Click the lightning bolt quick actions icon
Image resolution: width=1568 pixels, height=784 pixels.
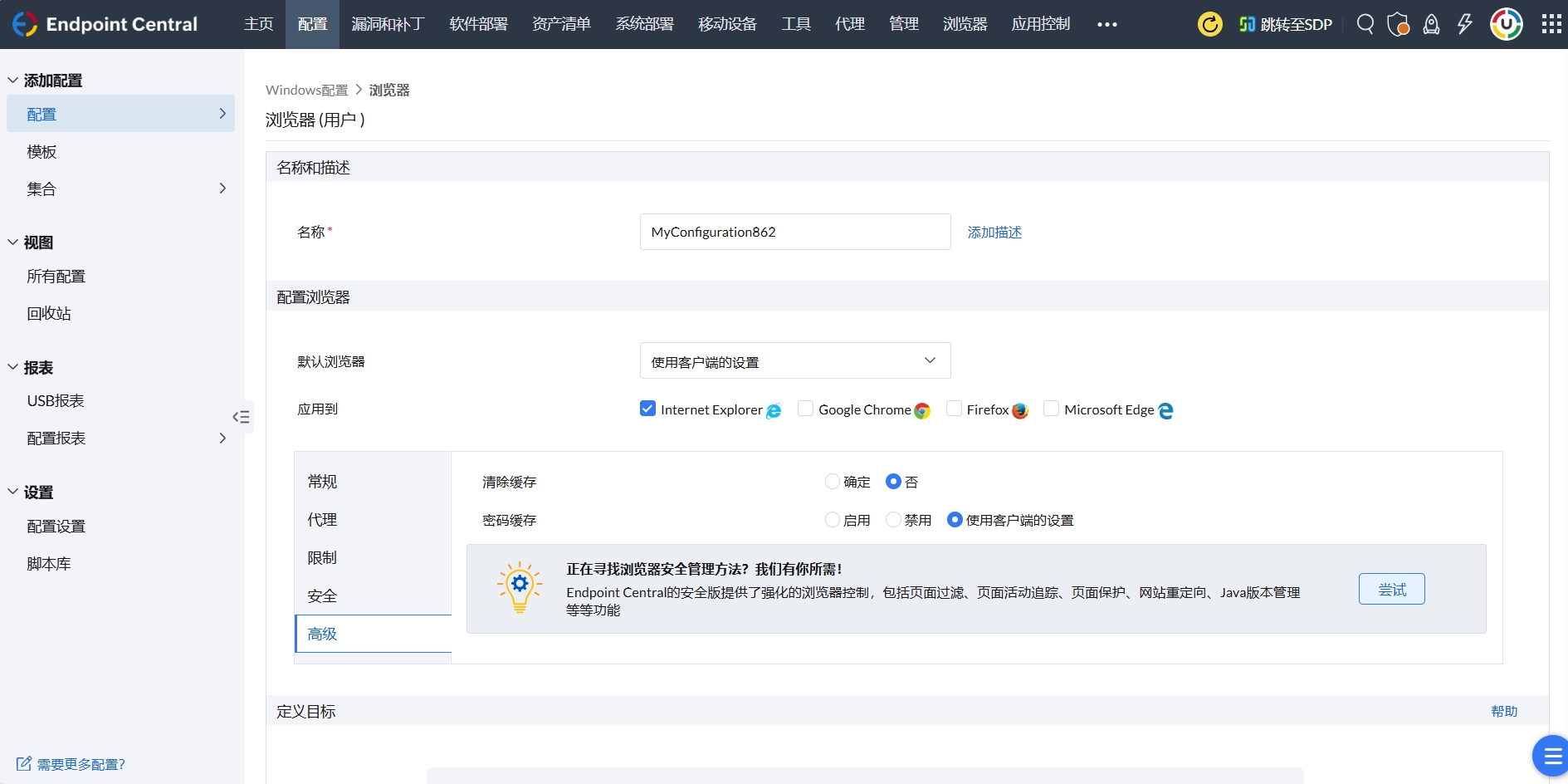click(1464, 24)
